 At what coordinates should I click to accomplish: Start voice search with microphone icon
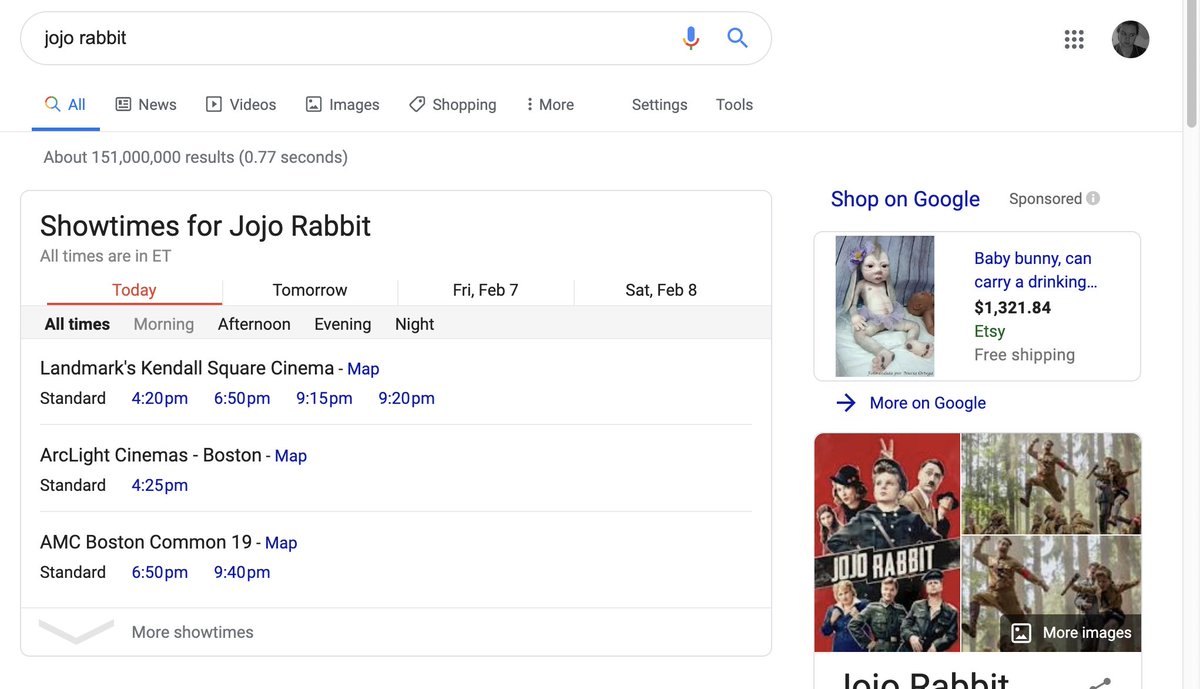tap(690, 38)
